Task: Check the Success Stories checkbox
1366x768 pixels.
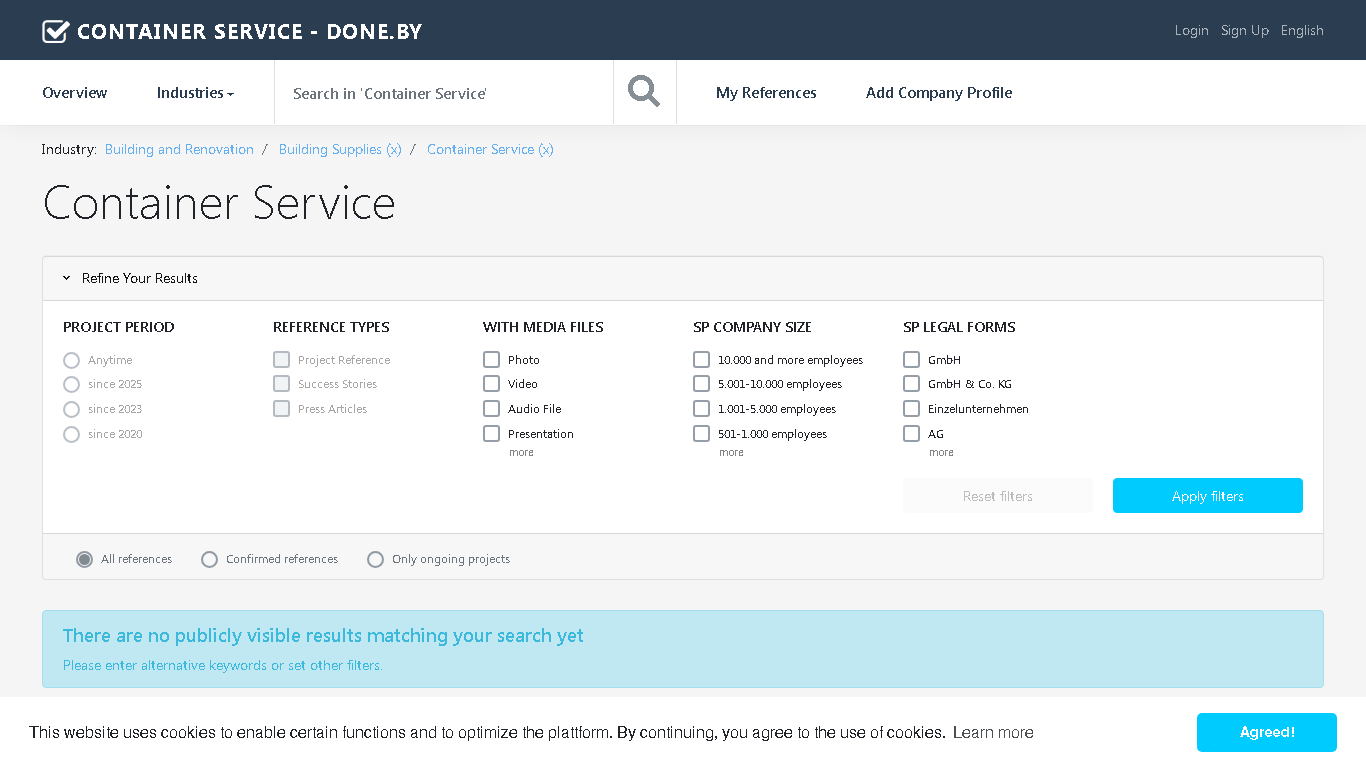Action: (x=281, y=383)
